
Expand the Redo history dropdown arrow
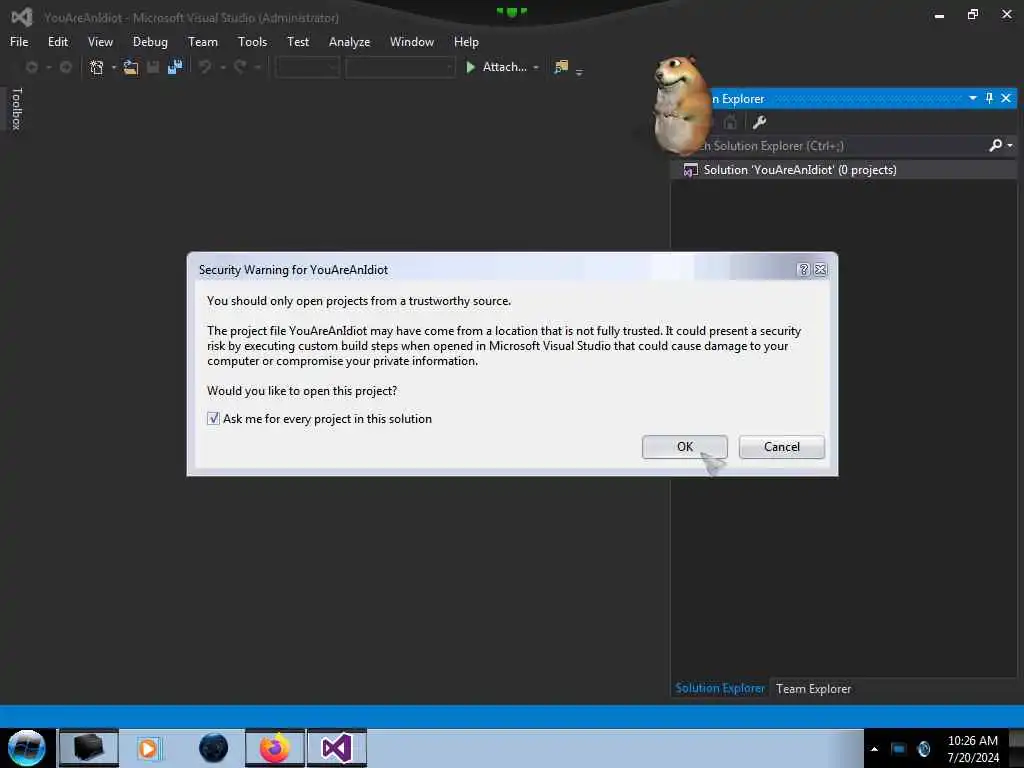coord(257,67)
